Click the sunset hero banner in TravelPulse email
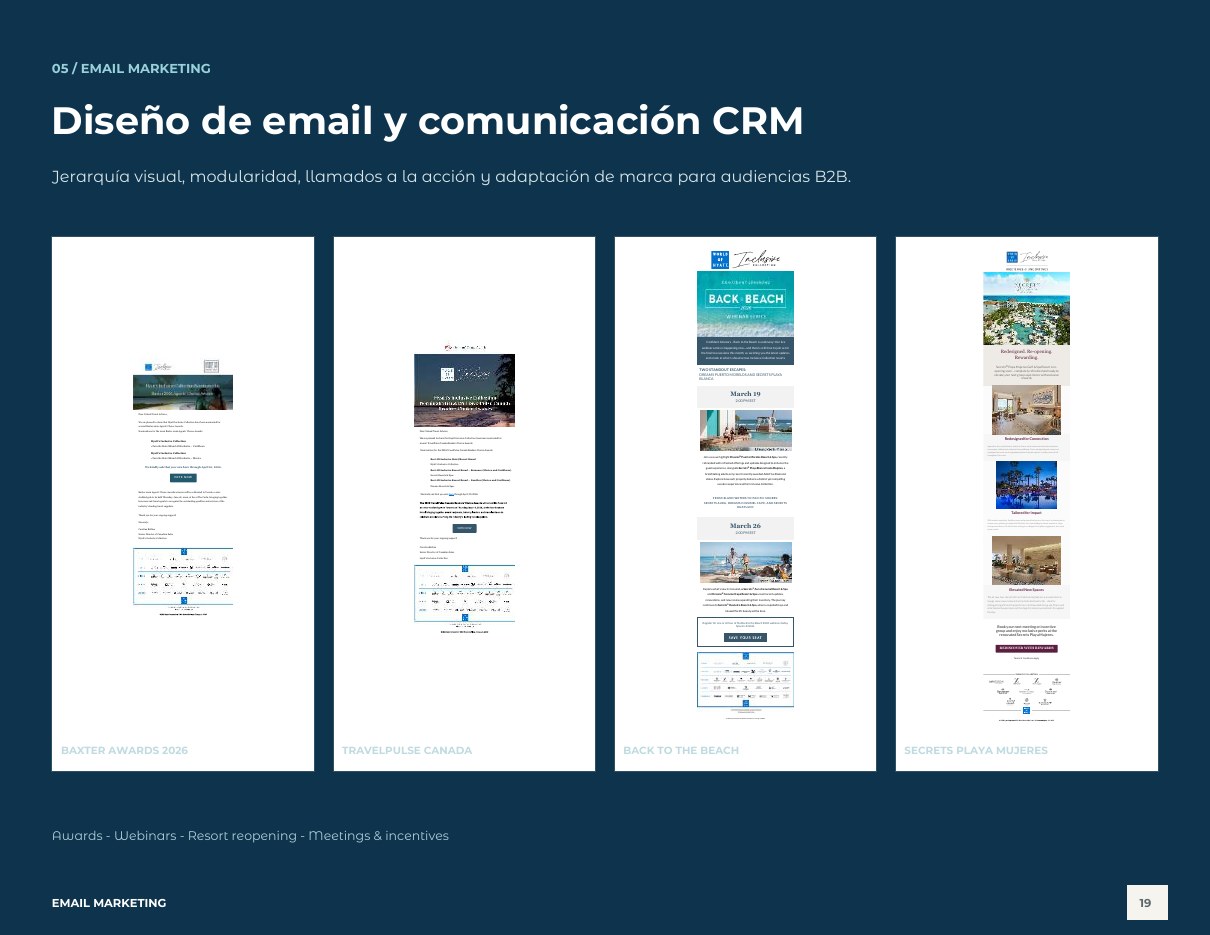 point(465,391)
